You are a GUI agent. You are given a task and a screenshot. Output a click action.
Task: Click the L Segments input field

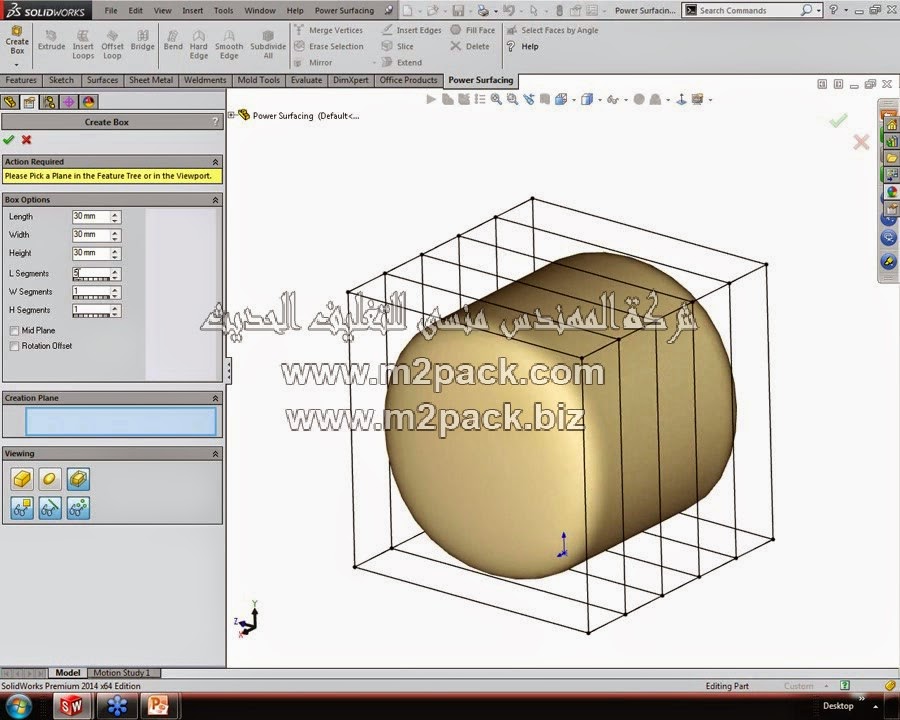tap(91, 274)
